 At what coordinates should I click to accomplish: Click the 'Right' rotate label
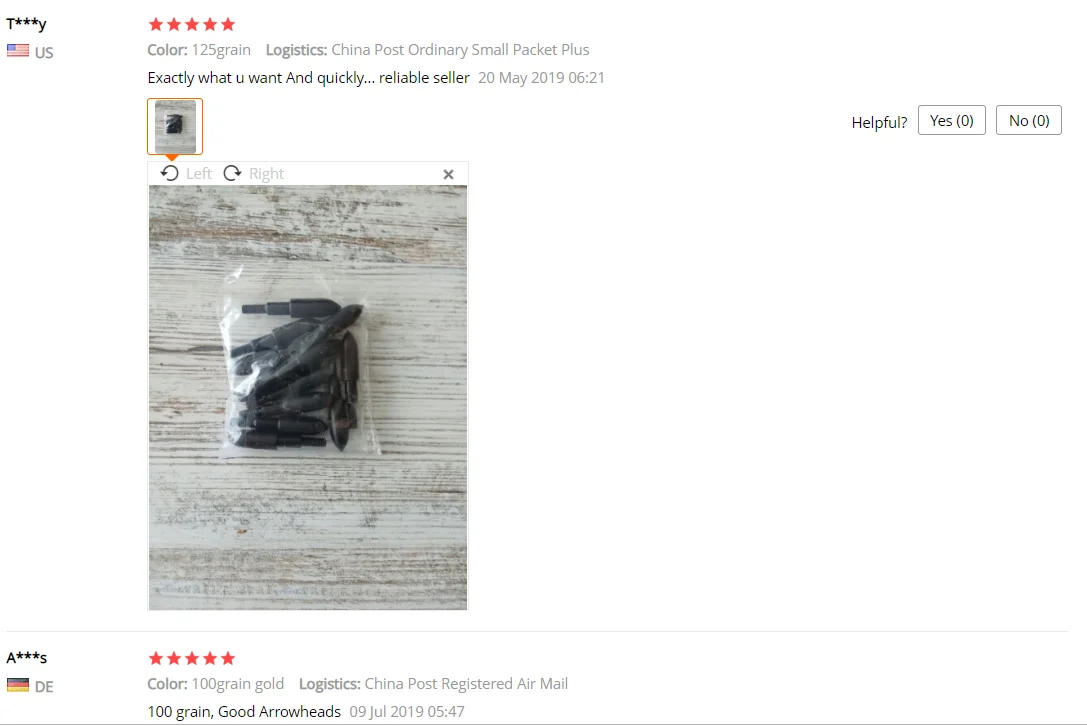tap(266, 174)
